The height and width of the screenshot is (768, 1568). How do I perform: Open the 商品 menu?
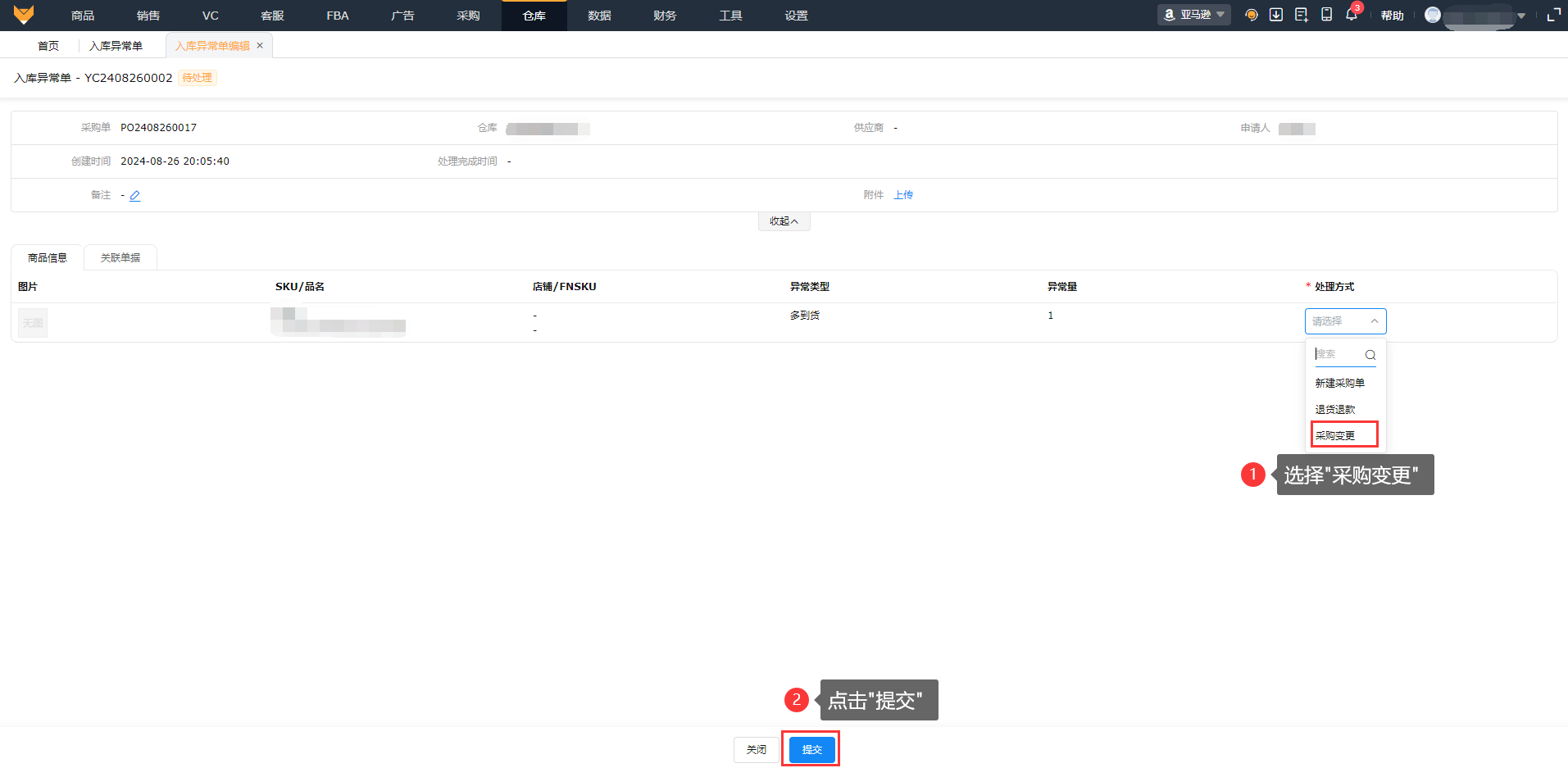click(83, 16)
